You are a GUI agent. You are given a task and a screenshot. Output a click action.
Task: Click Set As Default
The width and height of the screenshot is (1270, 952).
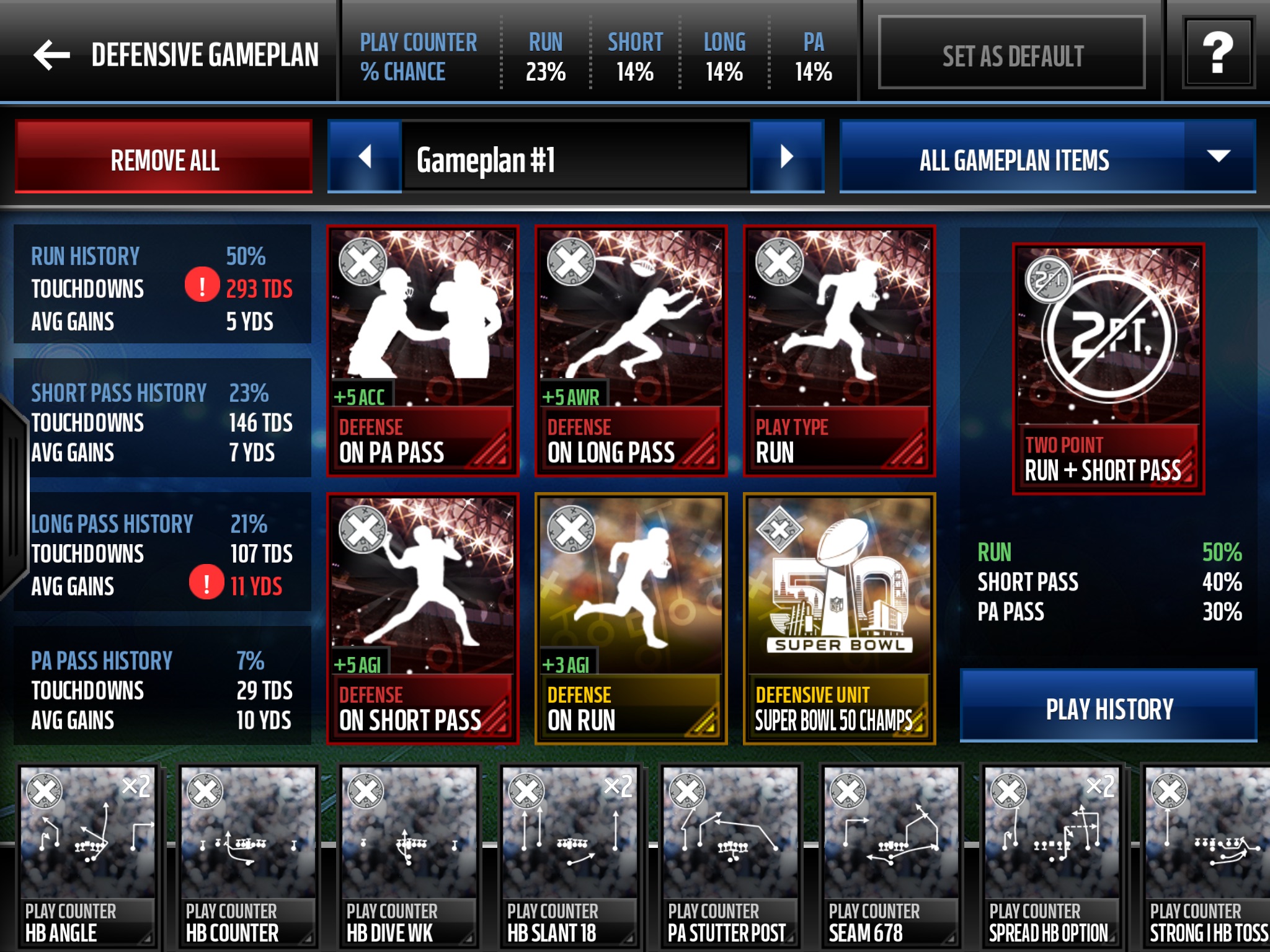point(1012,53)
